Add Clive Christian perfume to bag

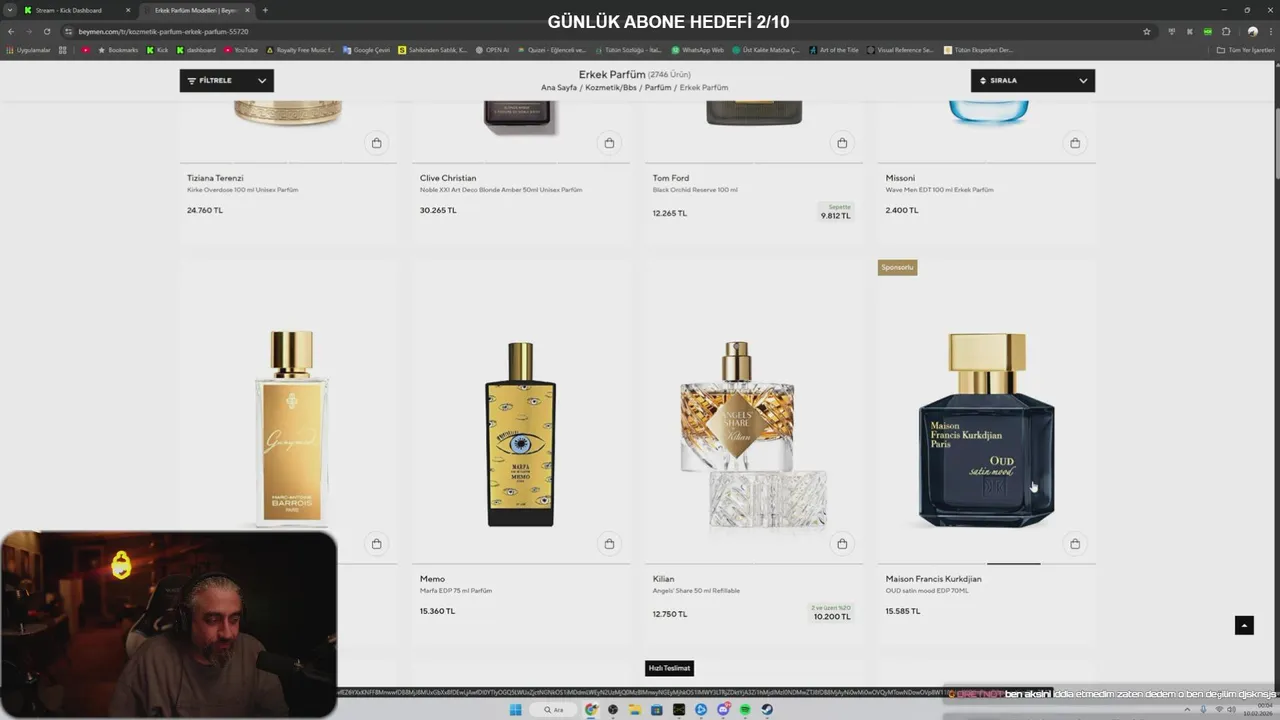[x=609, y=143]
